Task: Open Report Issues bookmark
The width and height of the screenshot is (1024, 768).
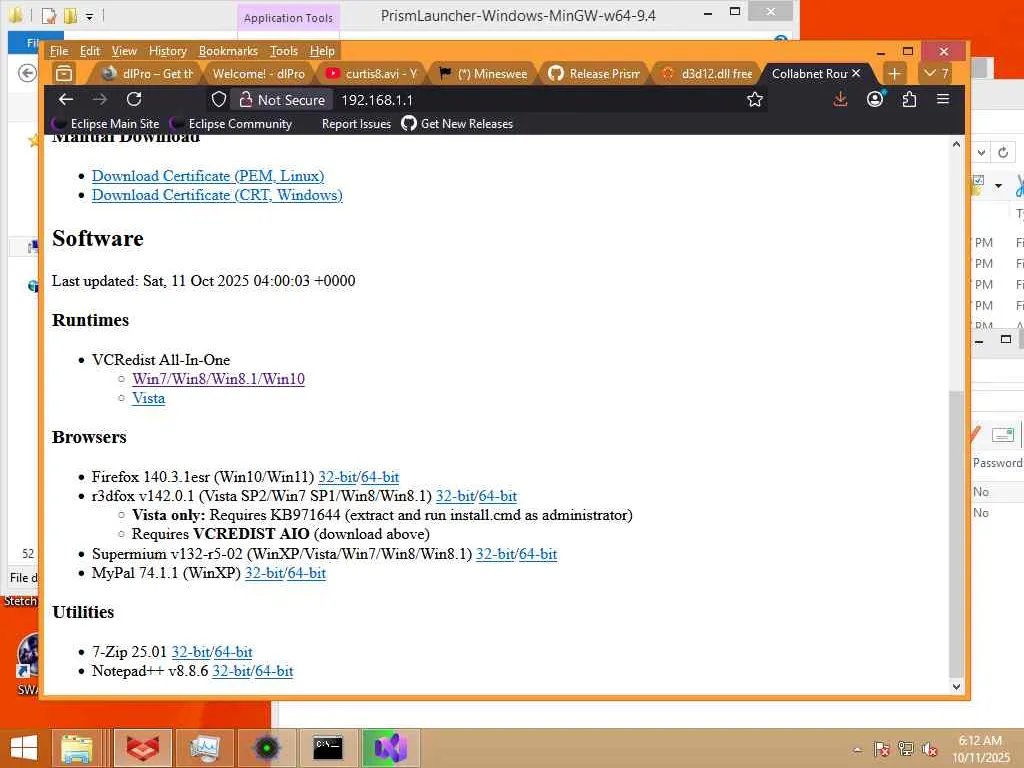Action: 356,123
